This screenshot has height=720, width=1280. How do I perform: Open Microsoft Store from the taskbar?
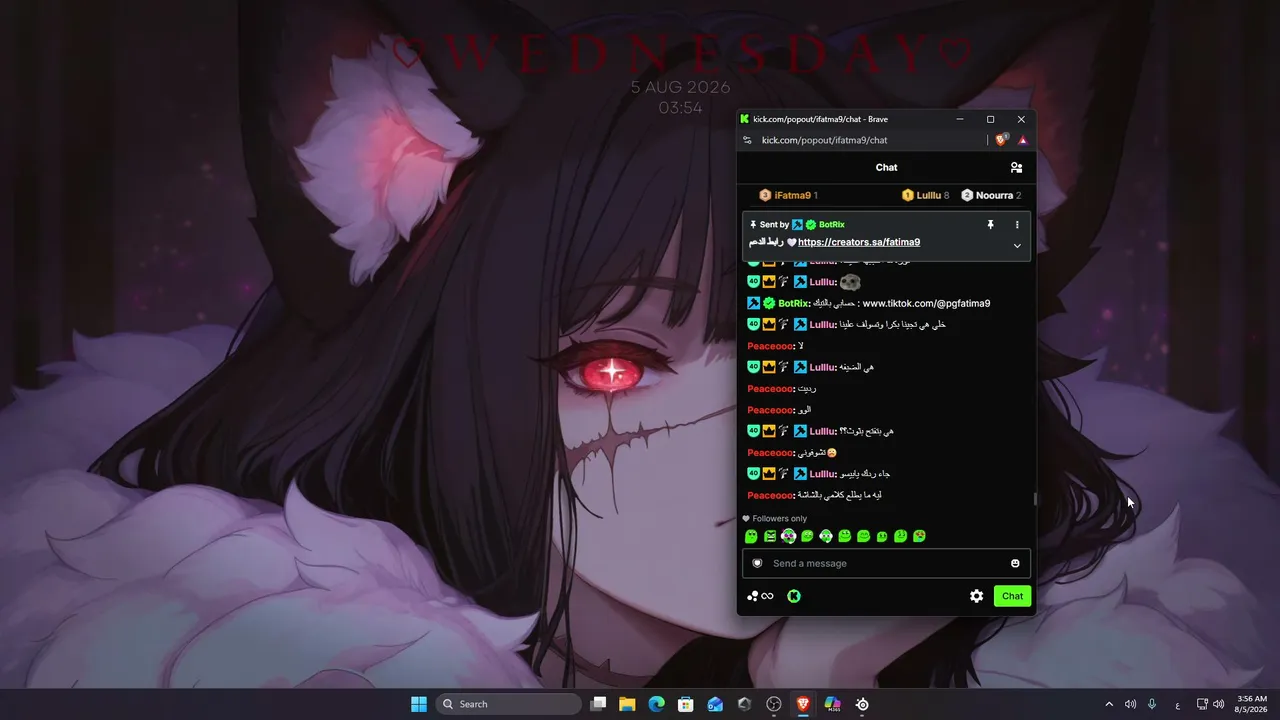[x=685, y=704]
